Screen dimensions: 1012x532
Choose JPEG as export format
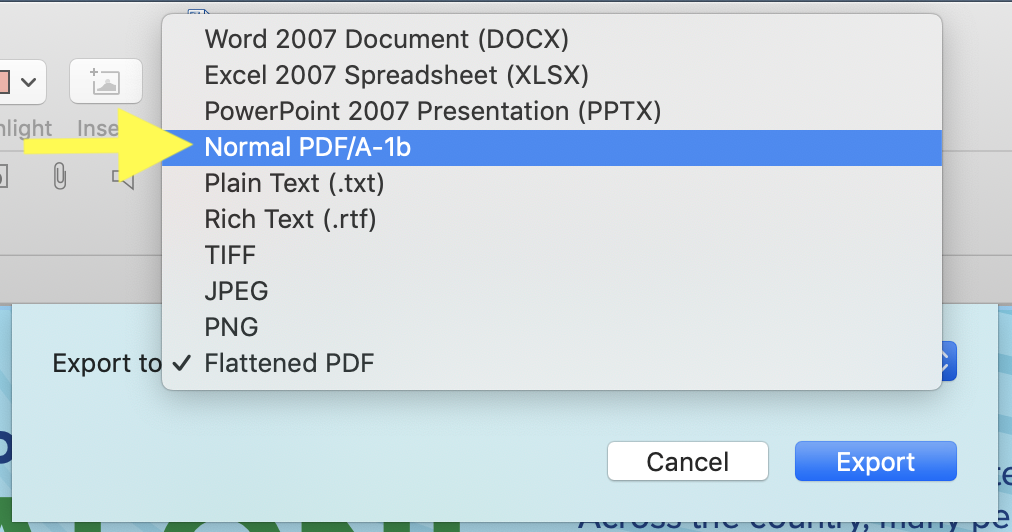pyautogui.click(x=236, y=291)
